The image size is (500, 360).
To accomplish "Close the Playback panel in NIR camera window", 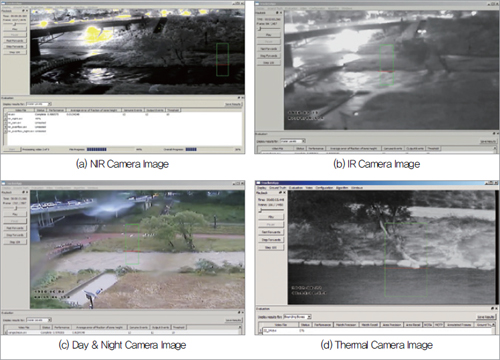I will pos(27,11).
